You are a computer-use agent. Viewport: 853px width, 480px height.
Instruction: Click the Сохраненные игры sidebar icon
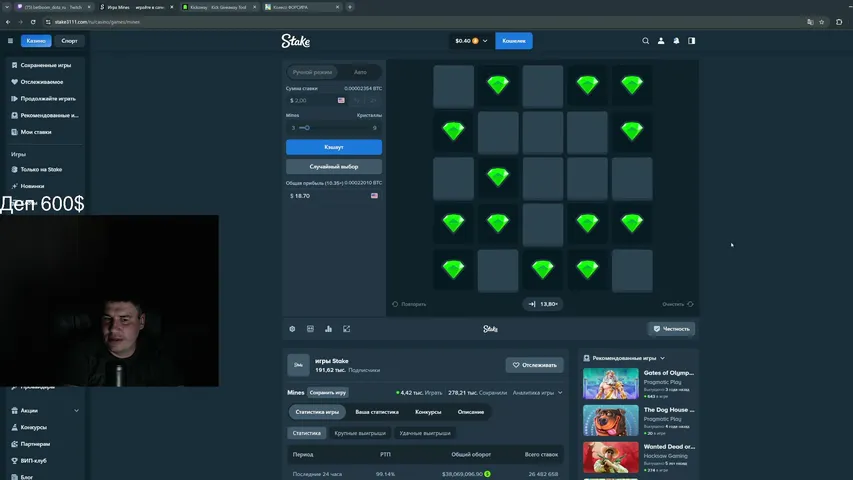coord(15,65)
